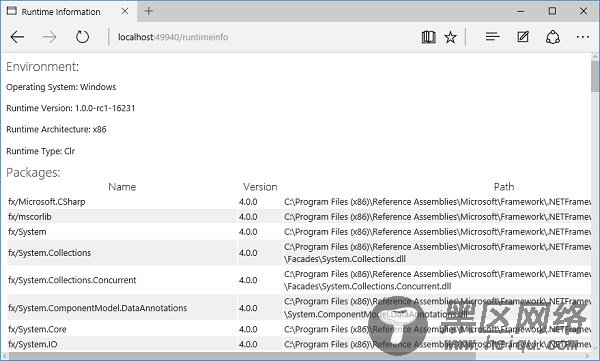Viewport: 600px width, 361px height.
Task: Click the forward navigation arrow
Action: coord(50,37)
